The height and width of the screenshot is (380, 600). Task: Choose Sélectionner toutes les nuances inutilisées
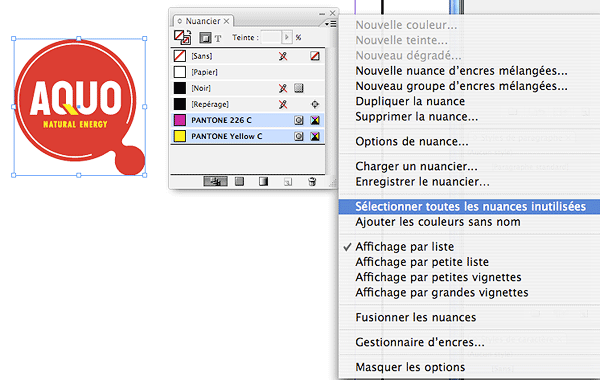pyautogui.click(x=470, y=207)
